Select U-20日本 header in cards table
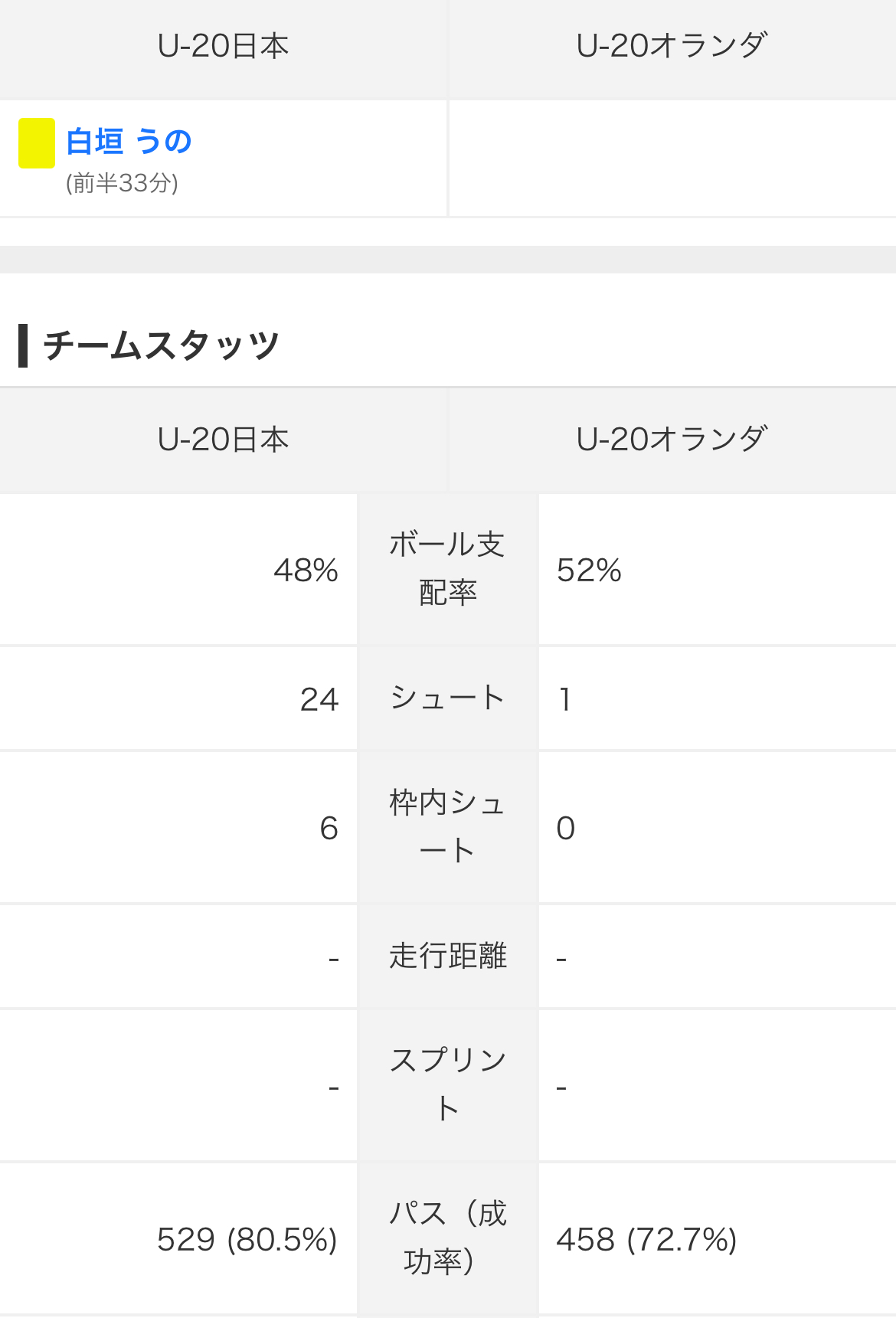The height and width of the screenshot is (1318, 896). coord(223,47)
